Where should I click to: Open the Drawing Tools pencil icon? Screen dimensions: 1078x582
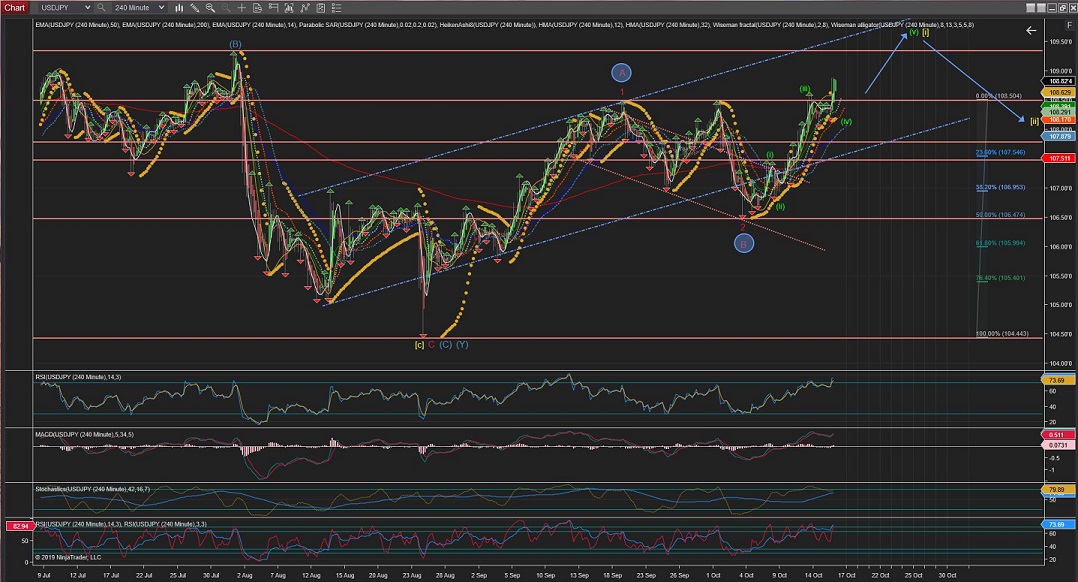click(194, 7)
